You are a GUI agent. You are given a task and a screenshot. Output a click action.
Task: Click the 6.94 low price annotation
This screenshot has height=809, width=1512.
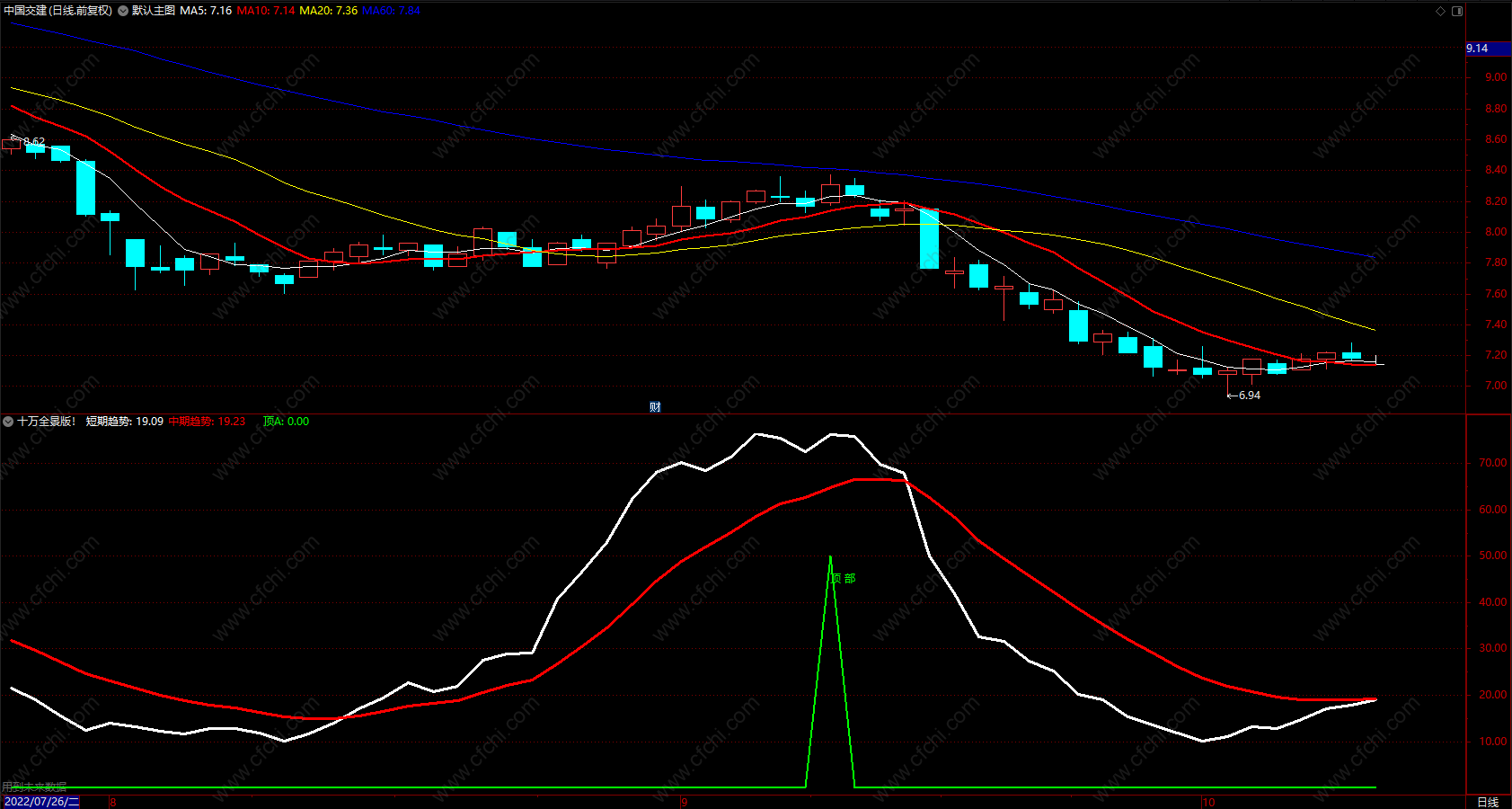(x=1244, y=396)
